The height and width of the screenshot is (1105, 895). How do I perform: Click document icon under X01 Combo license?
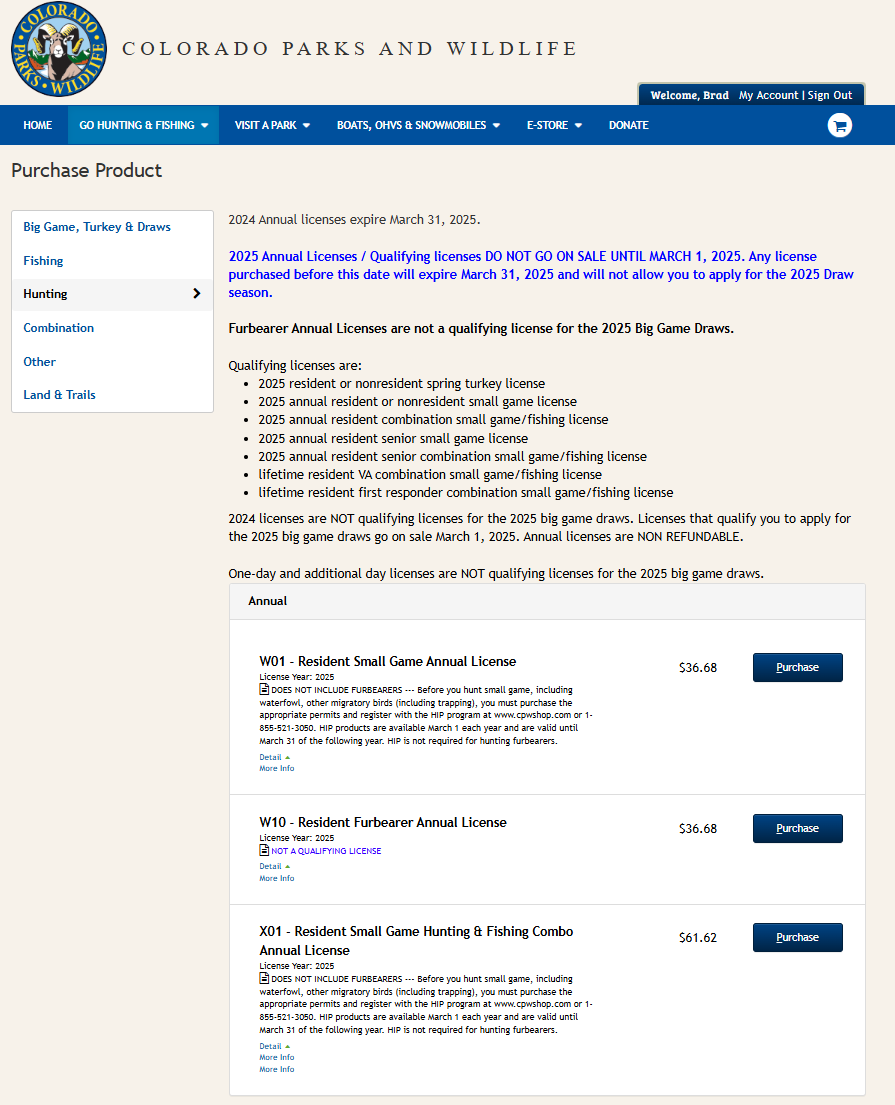(x=264, y=978)
